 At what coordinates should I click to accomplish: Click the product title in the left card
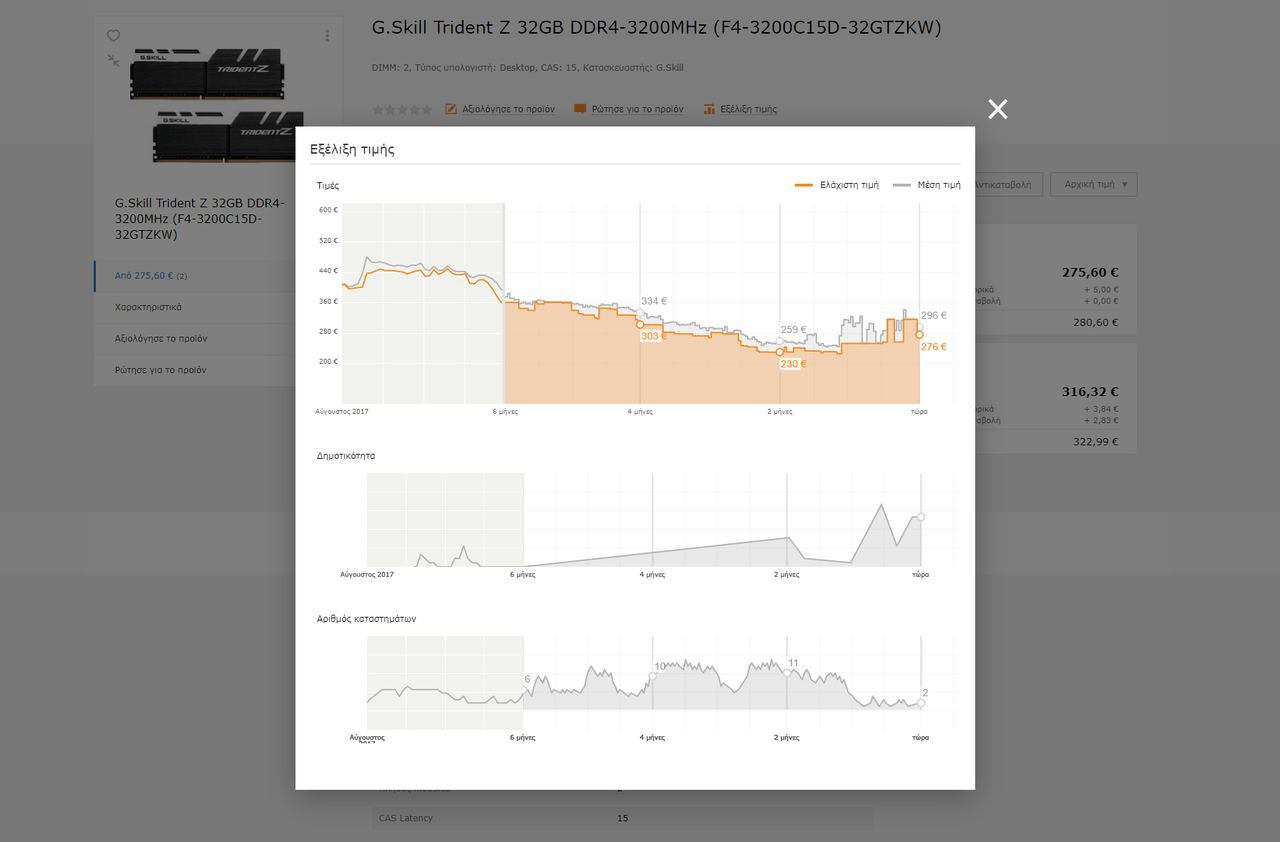pyautogui.click(x=200, y=219)
